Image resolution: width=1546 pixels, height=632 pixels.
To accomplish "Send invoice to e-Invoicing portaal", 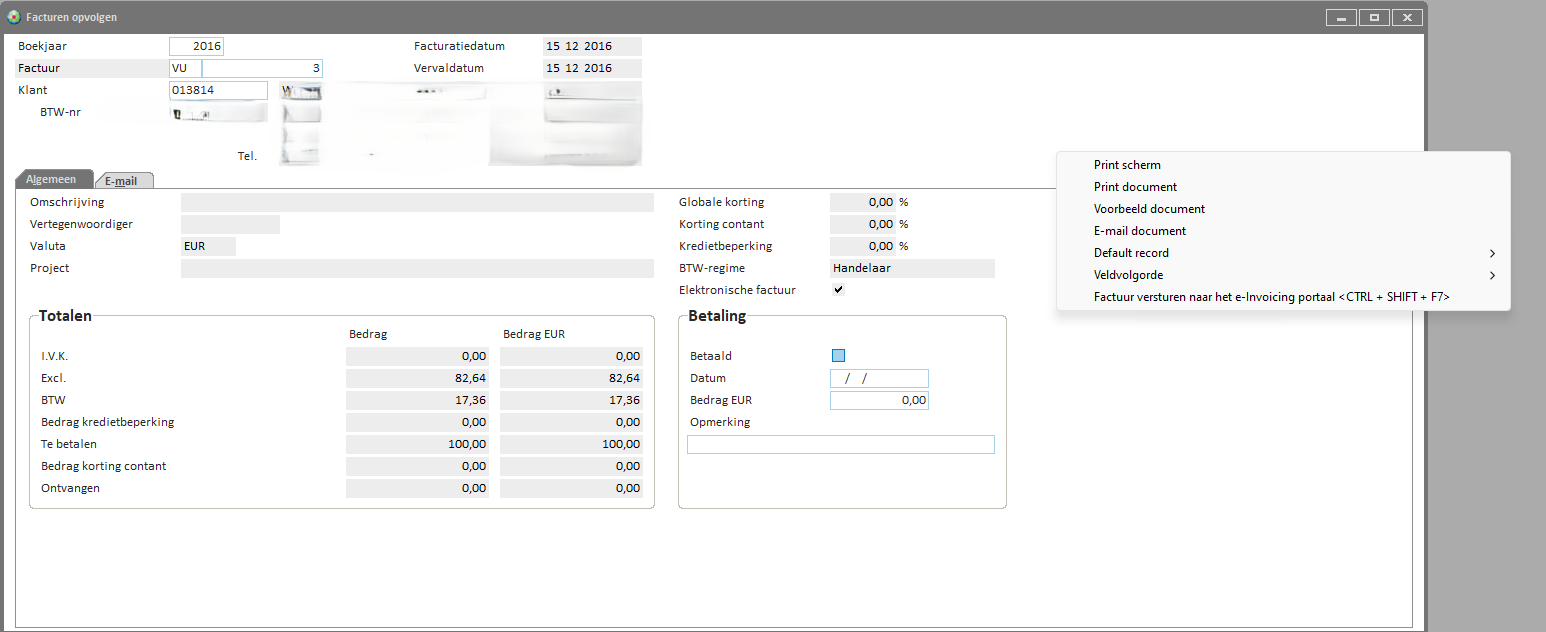I will [1271, 297].
